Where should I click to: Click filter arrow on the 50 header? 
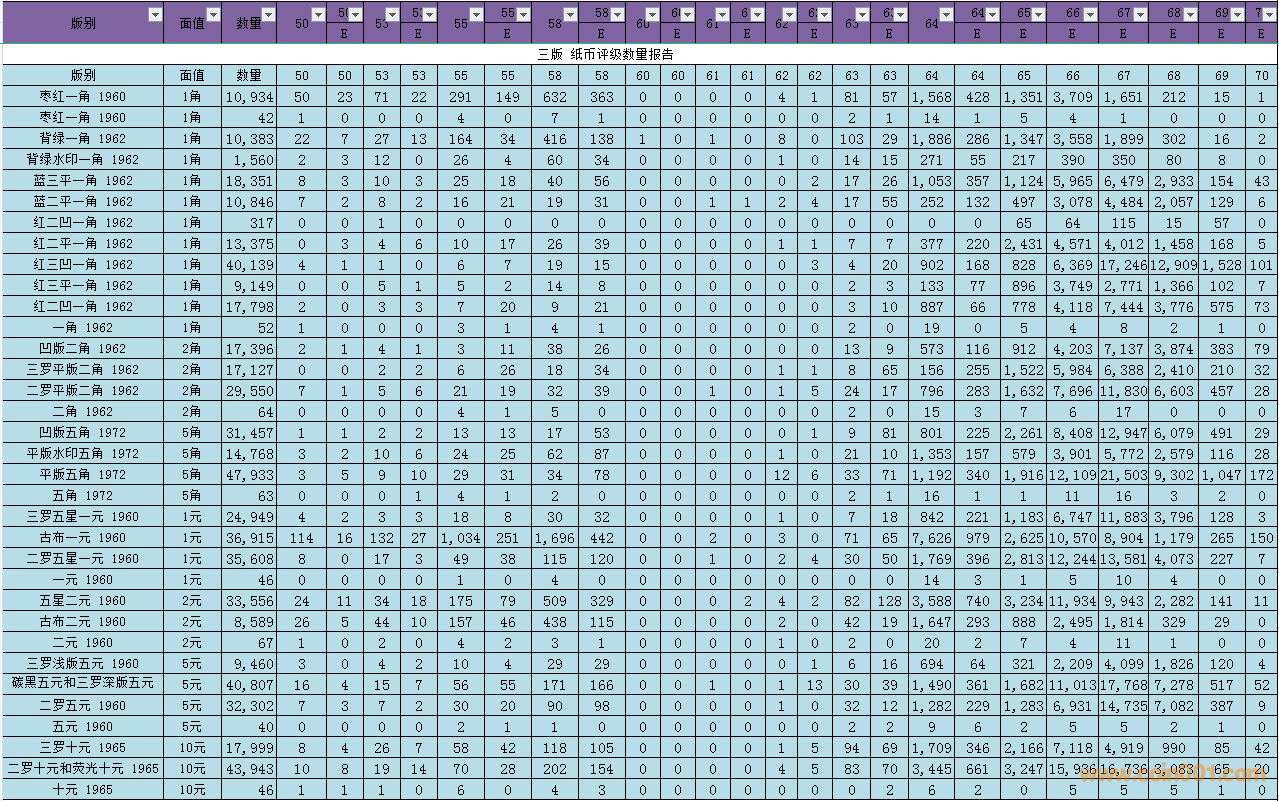pyautogui.click(x=318, y=14)
